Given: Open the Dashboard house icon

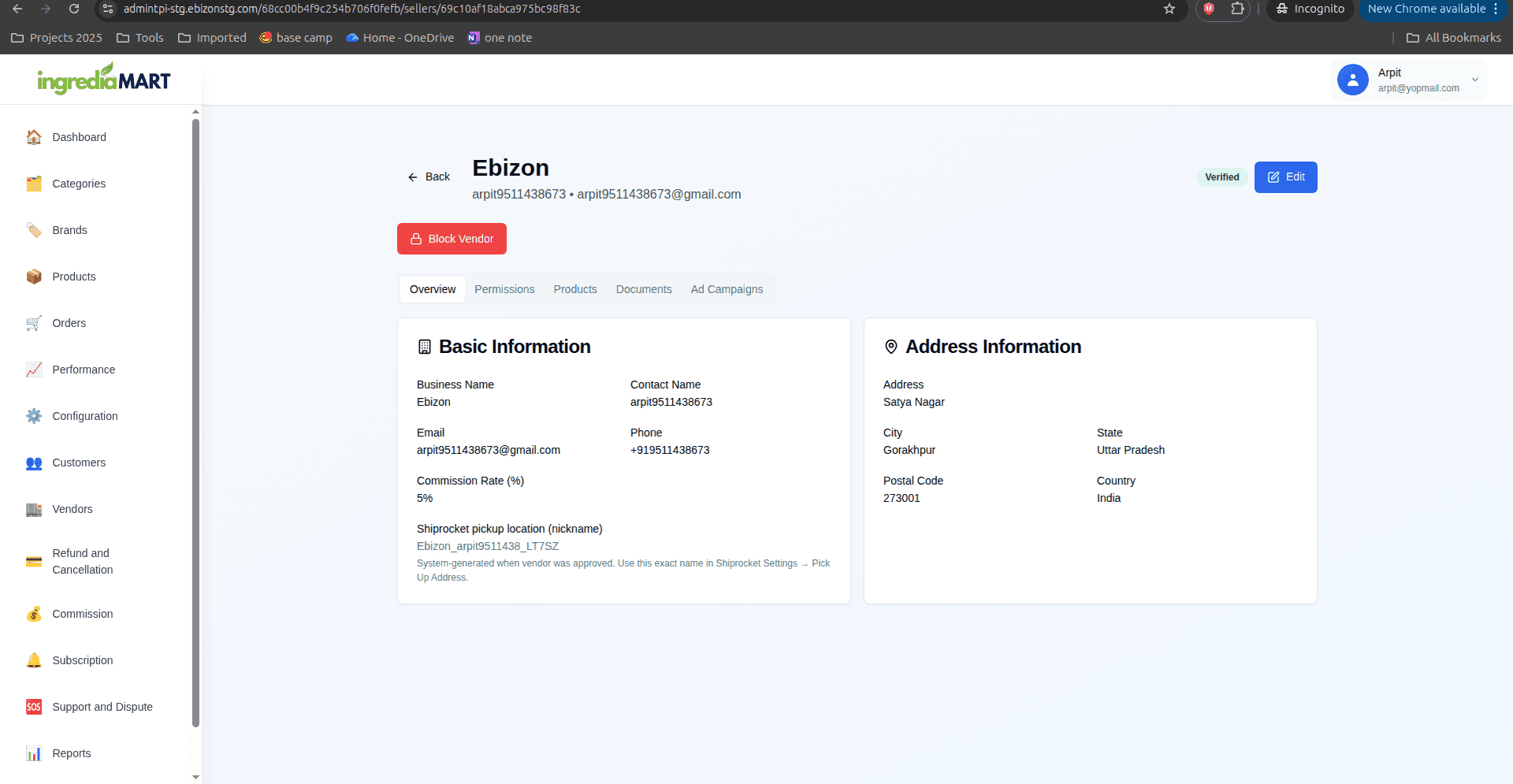Looking at the screenshot, I should coord(34,137).
